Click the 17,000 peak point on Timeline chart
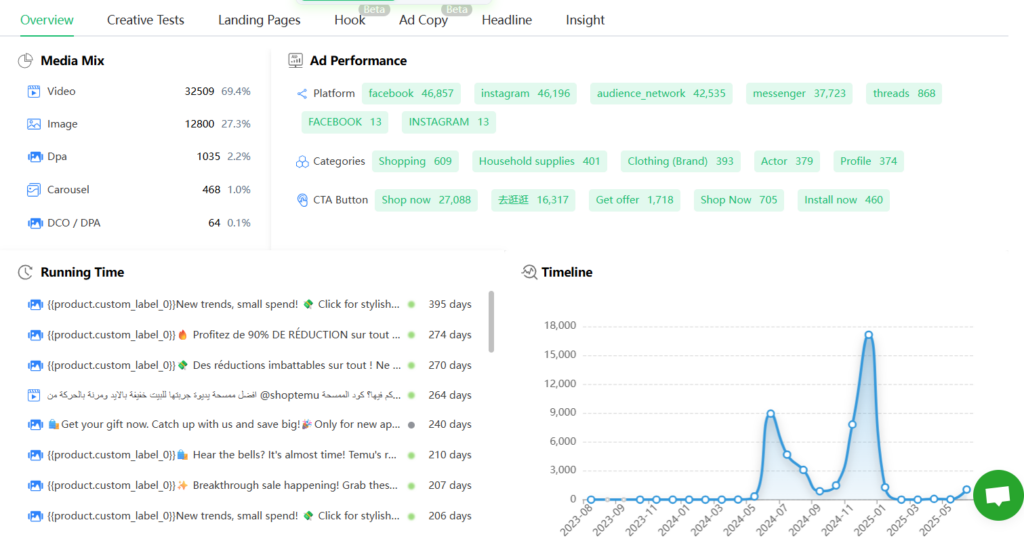Viewport: 1024px width, 537px height. pos(869,334)
